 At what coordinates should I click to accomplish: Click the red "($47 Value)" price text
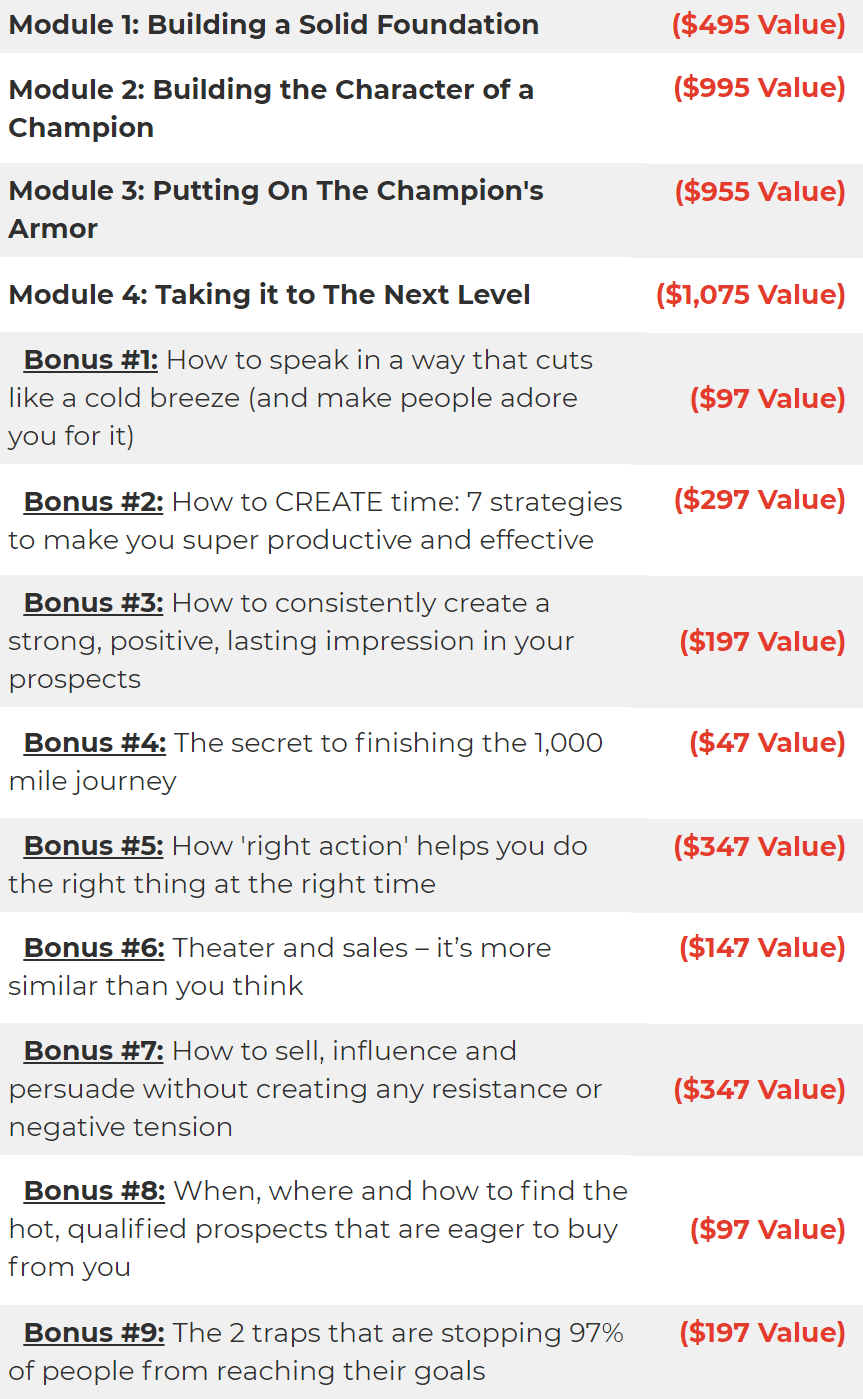click(767, 743)
